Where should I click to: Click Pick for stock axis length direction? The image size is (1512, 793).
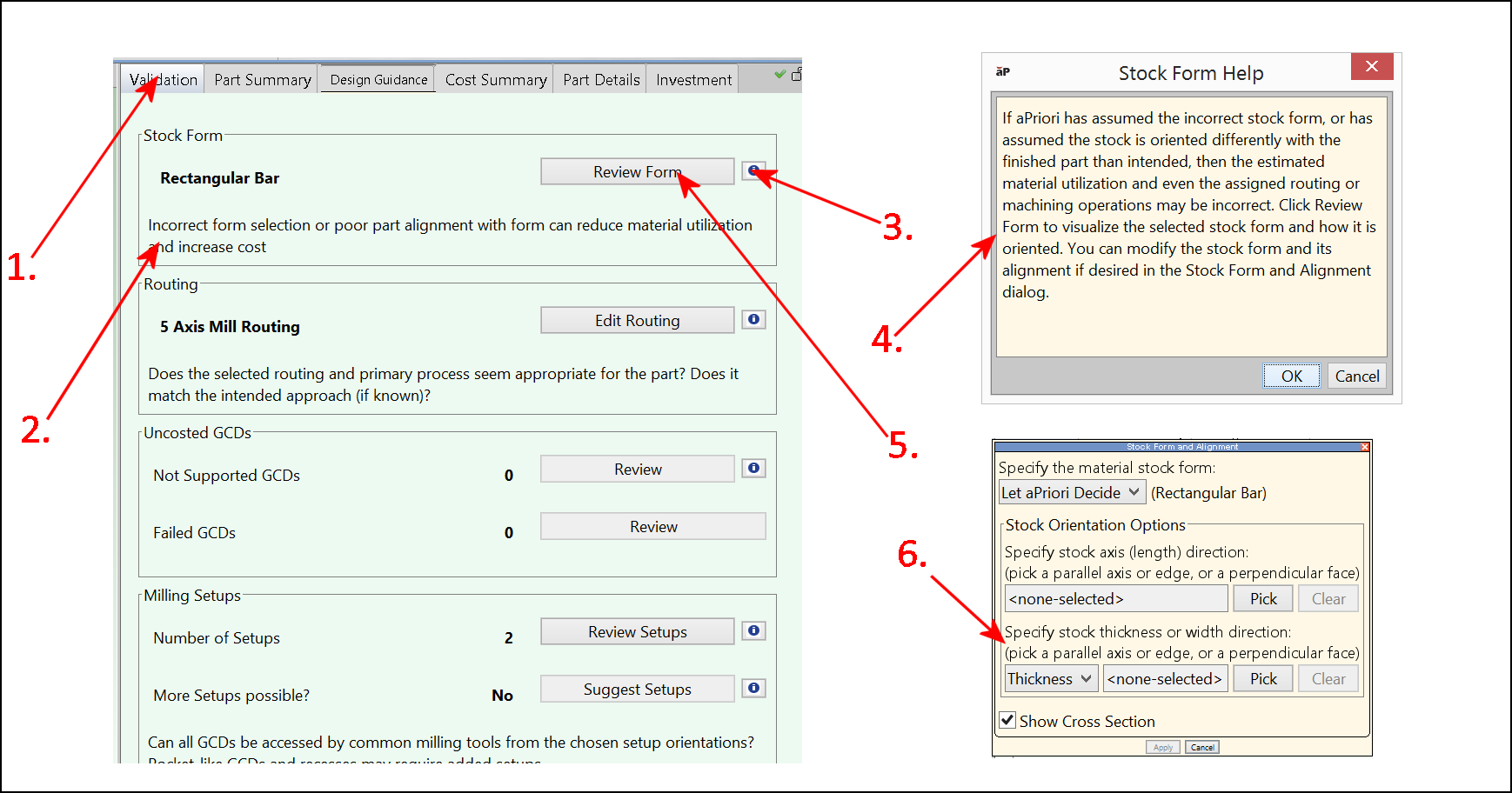point(1263,599)
